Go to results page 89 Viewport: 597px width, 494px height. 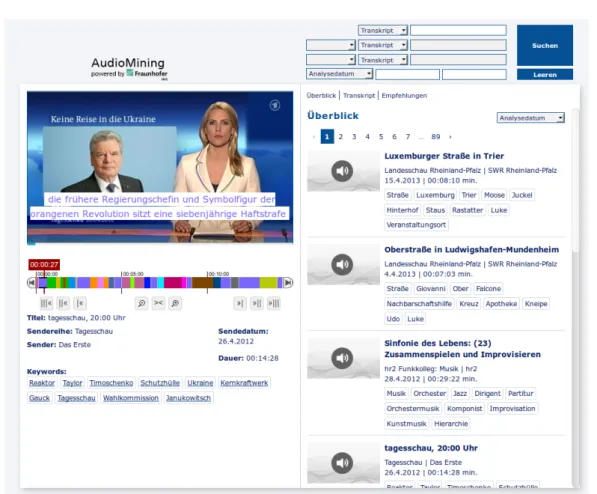click(436, 137)
